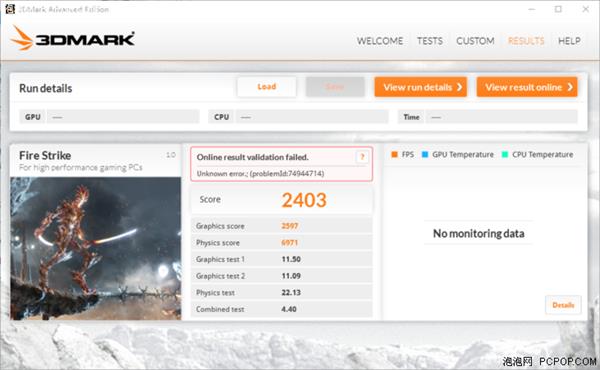Click the orange FPS legend square
Screen dimensions: 600x370
(x=395, y=155)
